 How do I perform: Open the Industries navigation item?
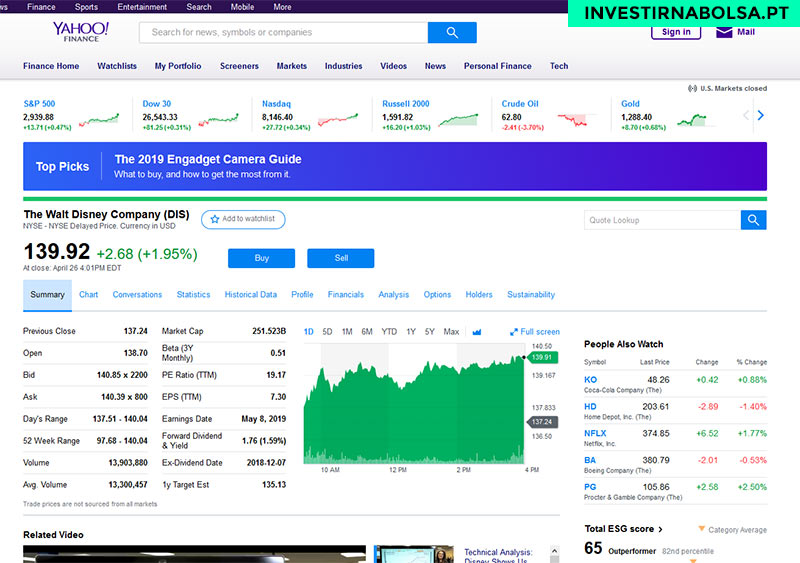coord(343,66)
